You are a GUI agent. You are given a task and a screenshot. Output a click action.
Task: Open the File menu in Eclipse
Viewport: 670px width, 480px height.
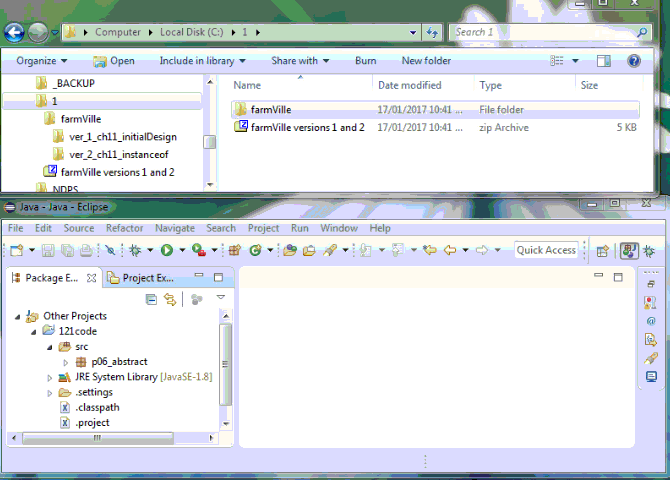pyautogui.click(x=16, y=228)
